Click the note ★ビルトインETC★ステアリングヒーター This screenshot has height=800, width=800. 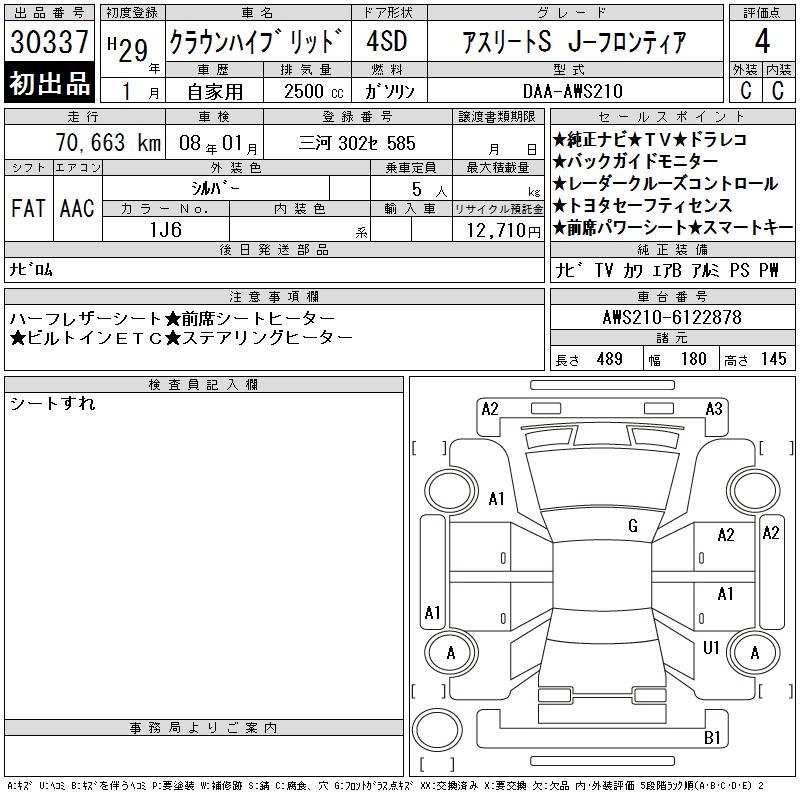181,338
